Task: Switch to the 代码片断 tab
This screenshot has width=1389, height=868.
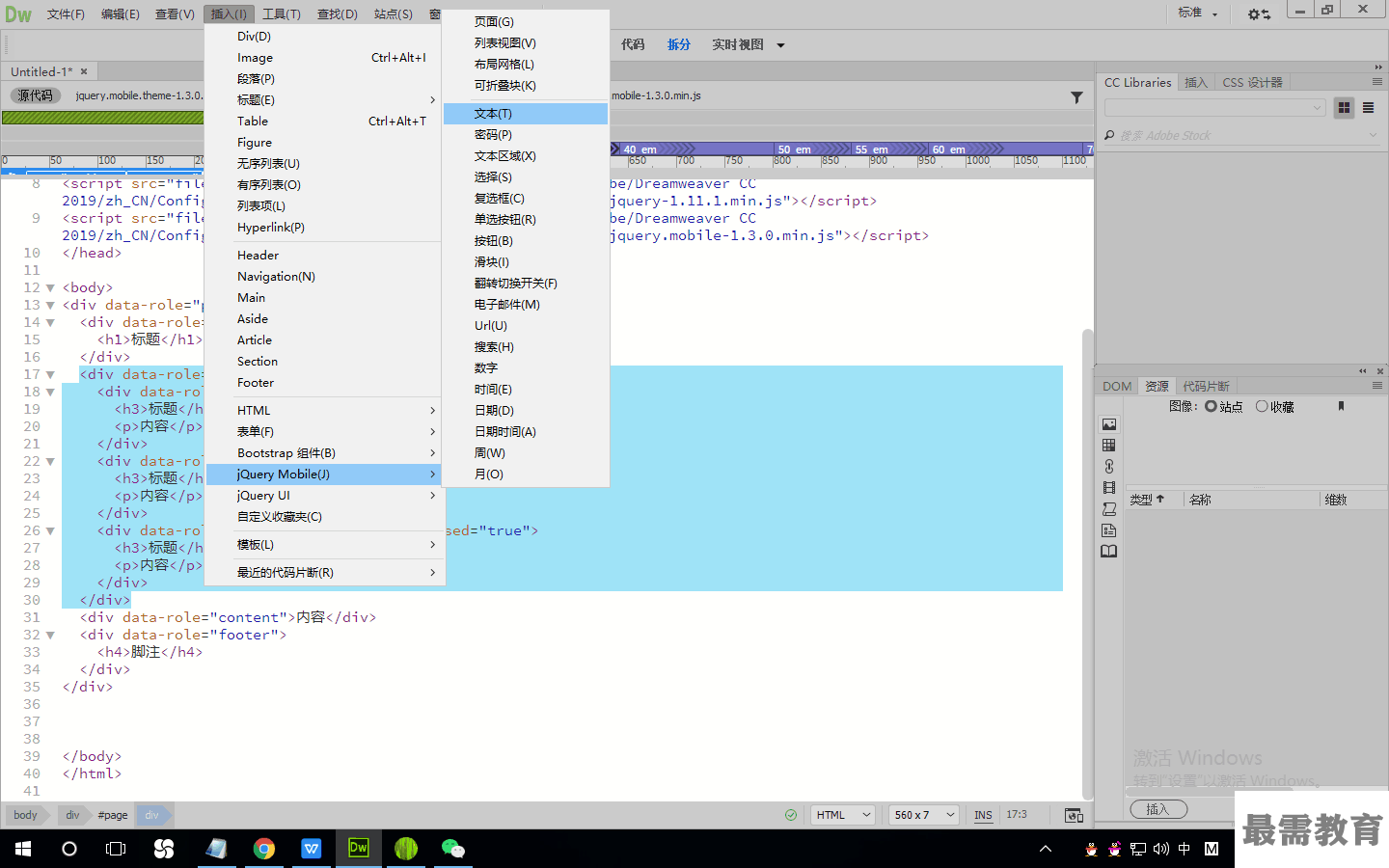Action: (x=1206, y=386)
